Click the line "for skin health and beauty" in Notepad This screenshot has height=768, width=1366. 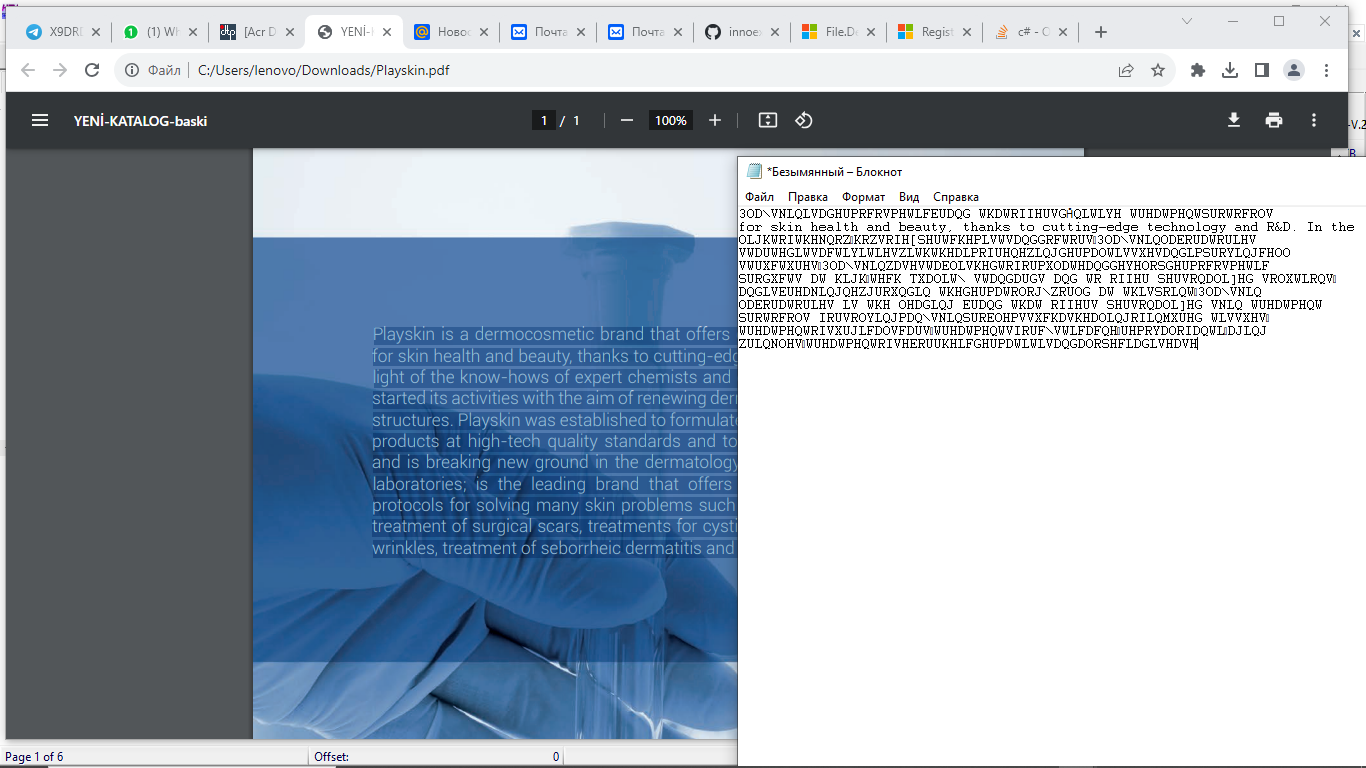1047,227
